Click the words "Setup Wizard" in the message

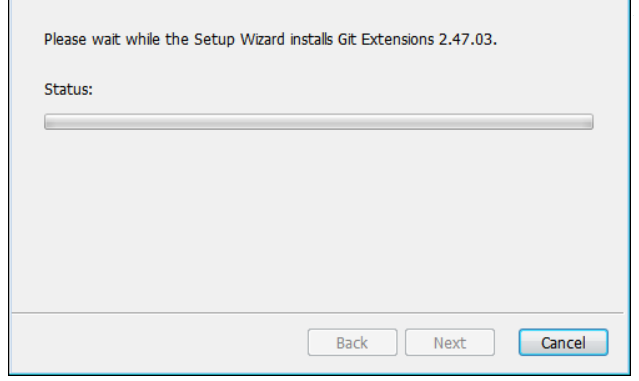pos(239,40)
